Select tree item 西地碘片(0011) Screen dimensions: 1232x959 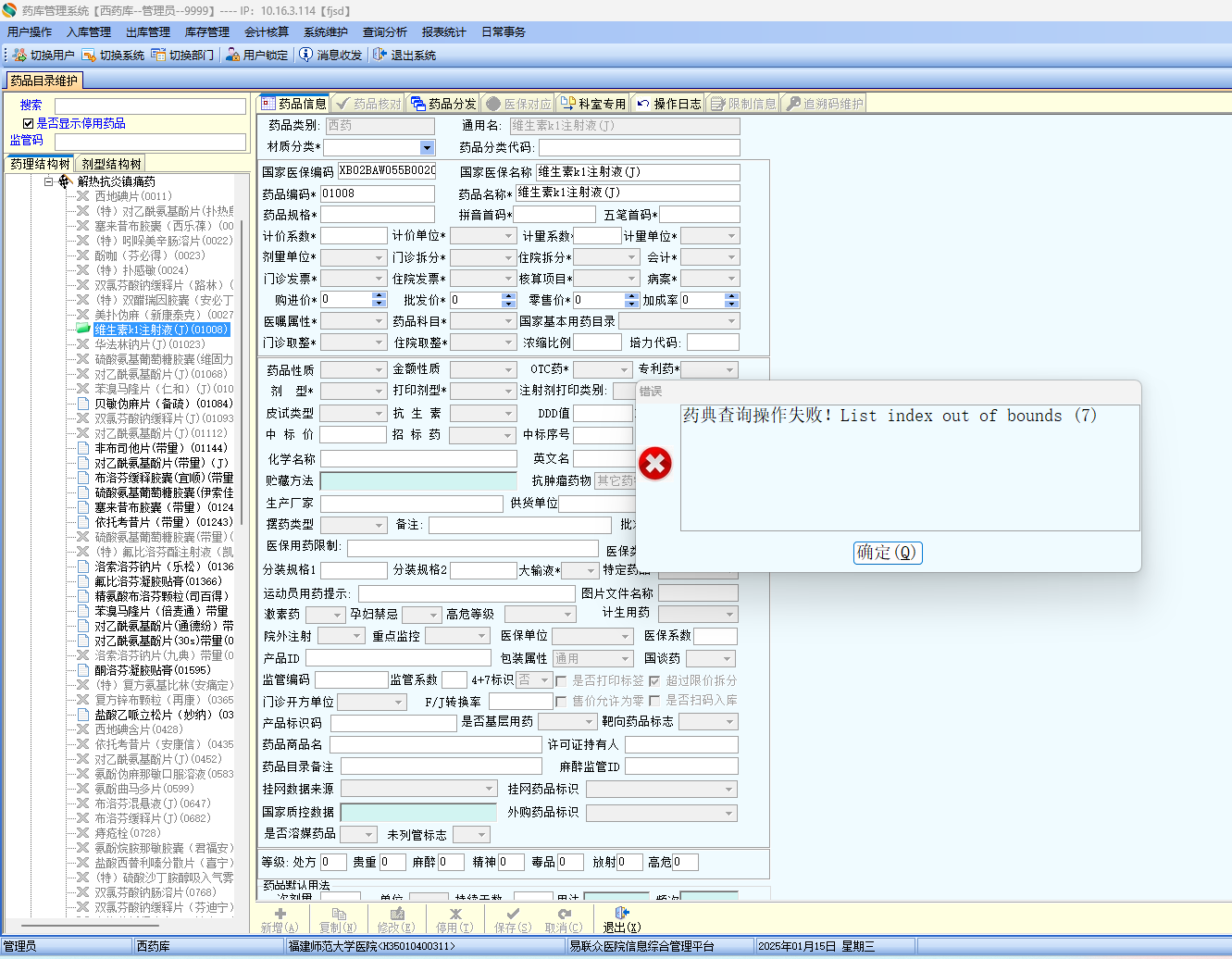click(133, 196)
